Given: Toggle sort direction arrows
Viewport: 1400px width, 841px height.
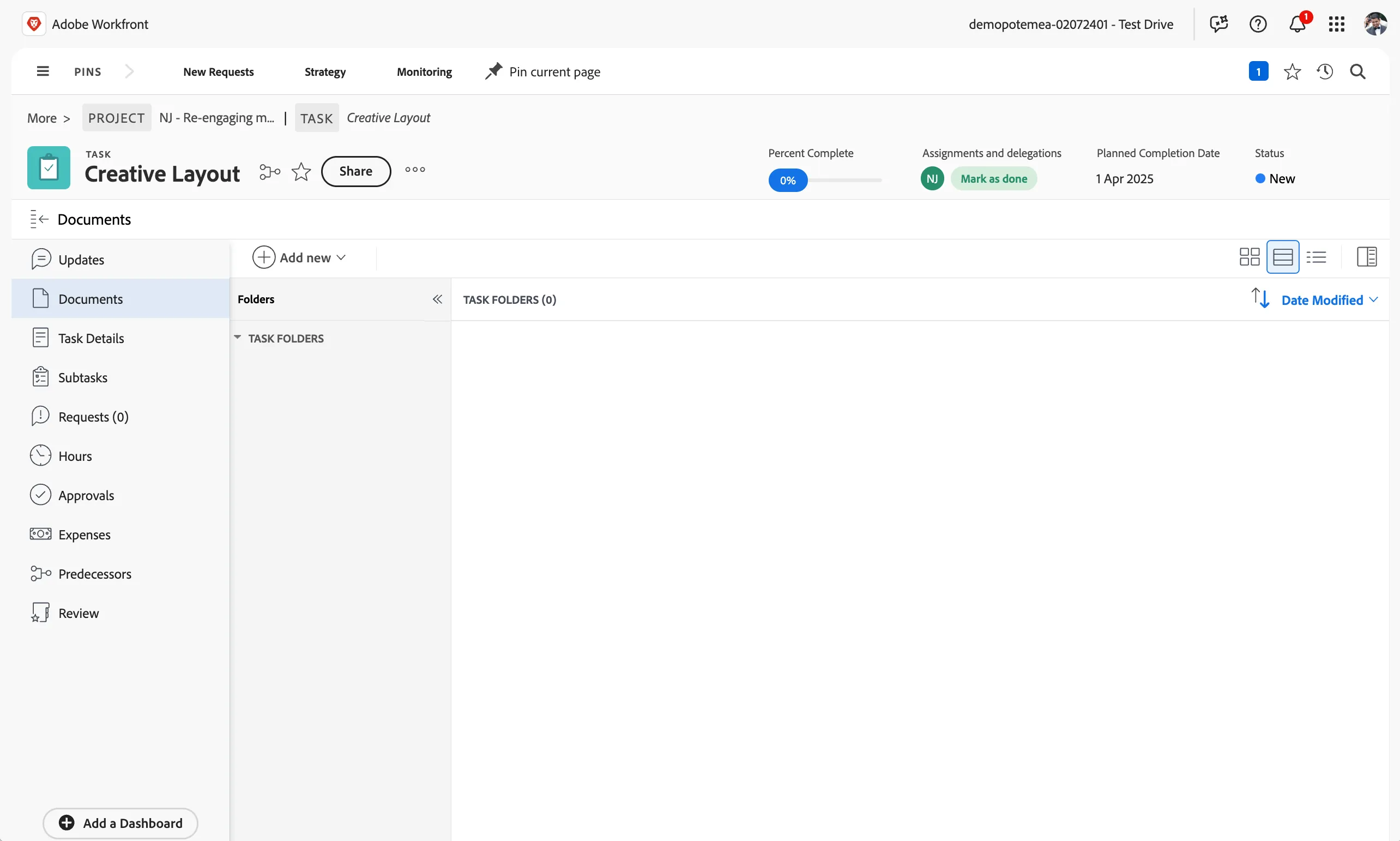Looking at the screenshot, I should click(x=1260, y=298).
